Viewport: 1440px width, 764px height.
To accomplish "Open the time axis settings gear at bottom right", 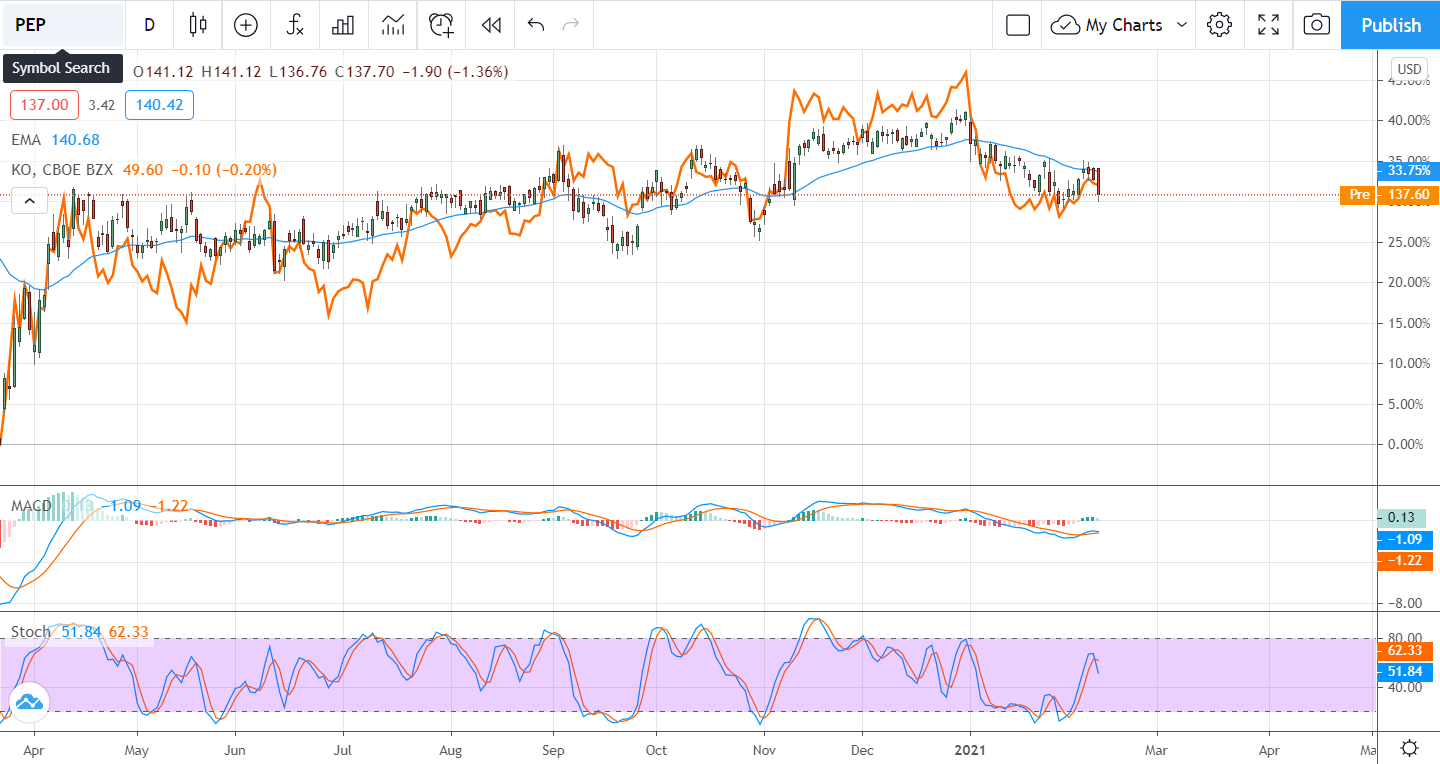I will 1409,748.
